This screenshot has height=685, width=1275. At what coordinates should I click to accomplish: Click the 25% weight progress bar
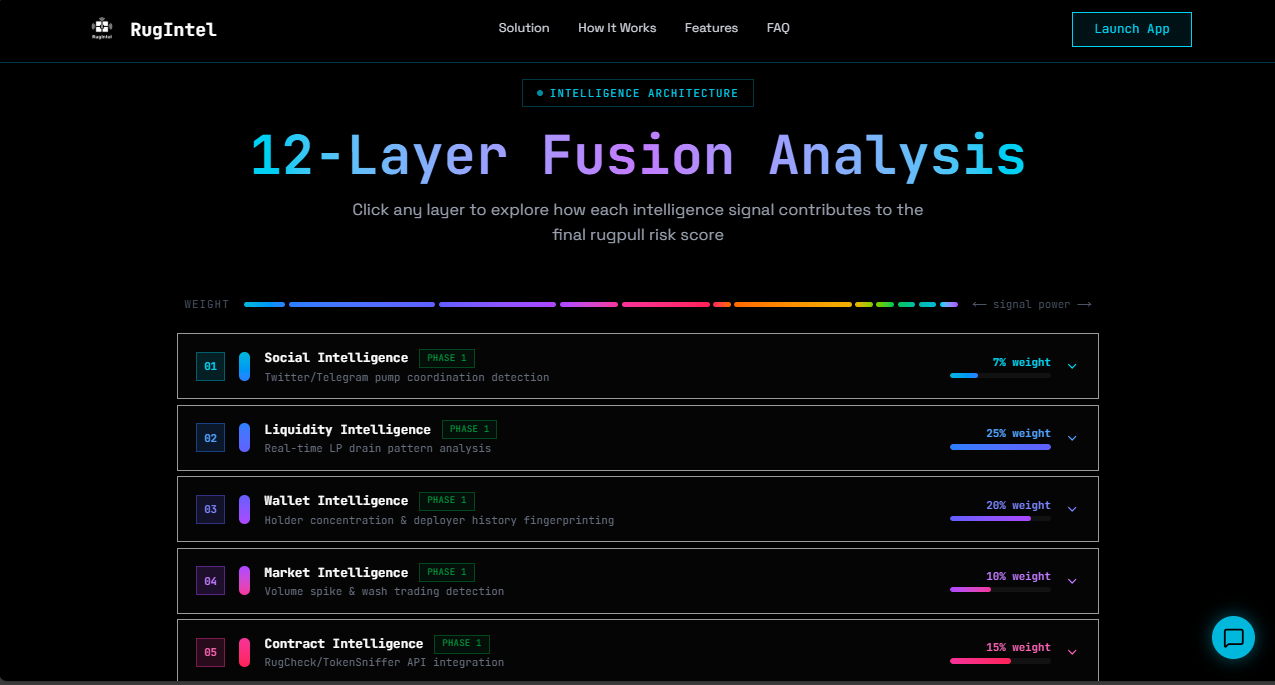pyautogui.click(x=1000, y=447)
